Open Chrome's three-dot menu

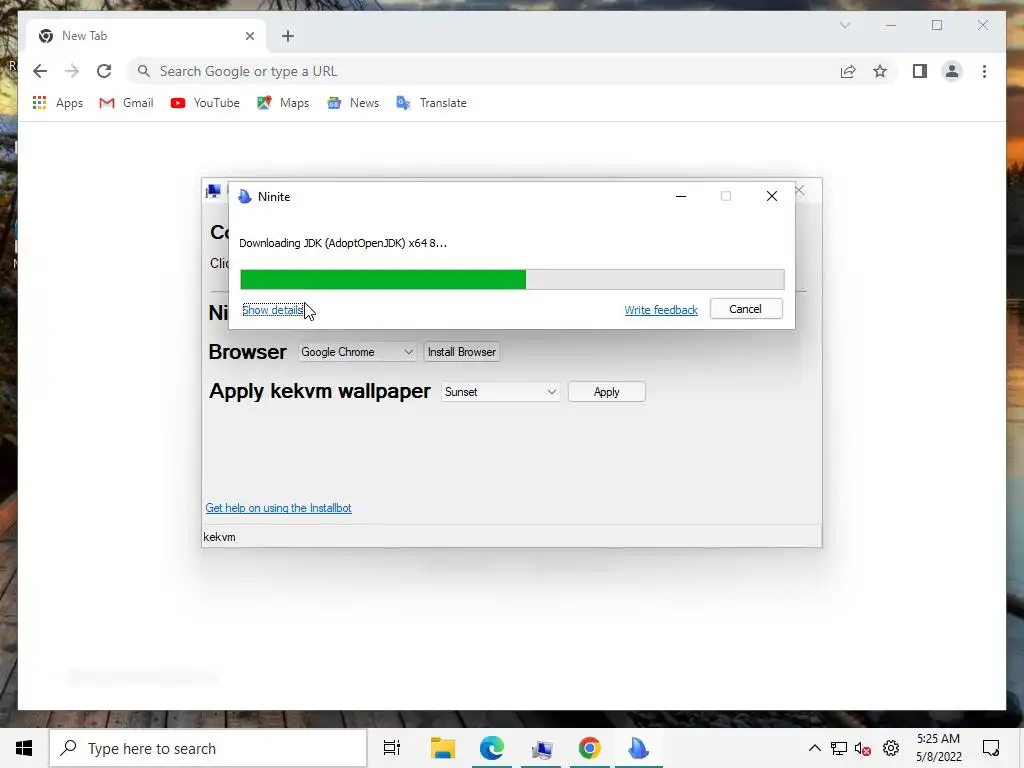(x=984, y=71)
